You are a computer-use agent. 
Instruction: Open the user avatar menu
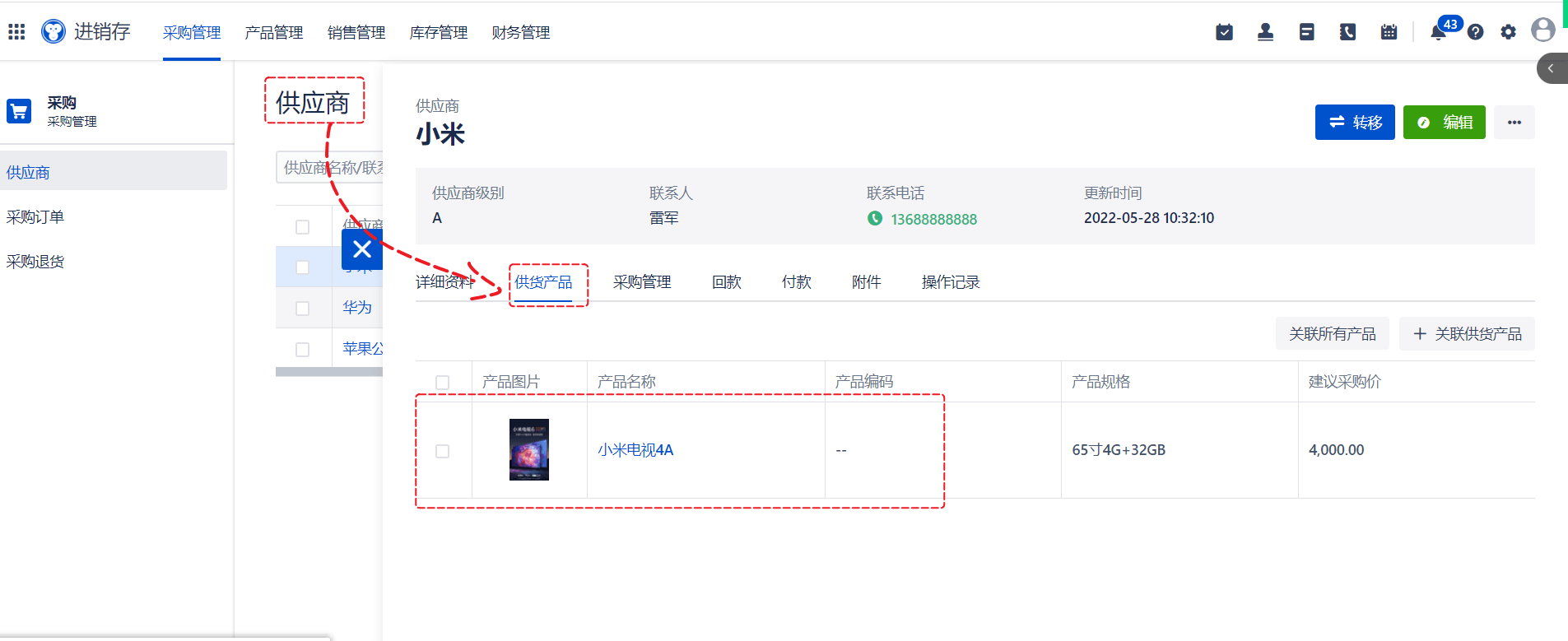pyautogui.click(x=1543, y=30)
